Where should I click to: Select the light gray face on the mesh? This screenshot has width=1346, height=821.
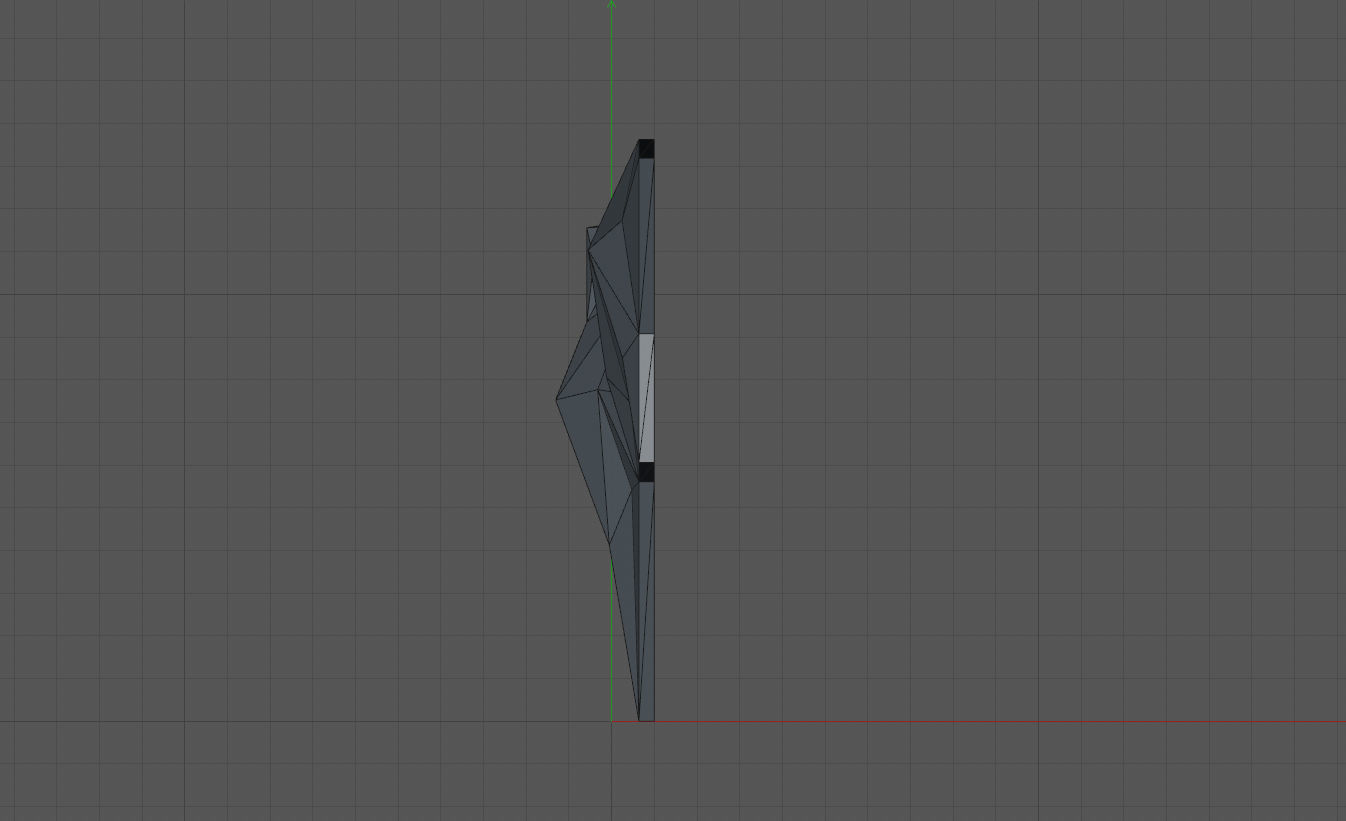646,398
